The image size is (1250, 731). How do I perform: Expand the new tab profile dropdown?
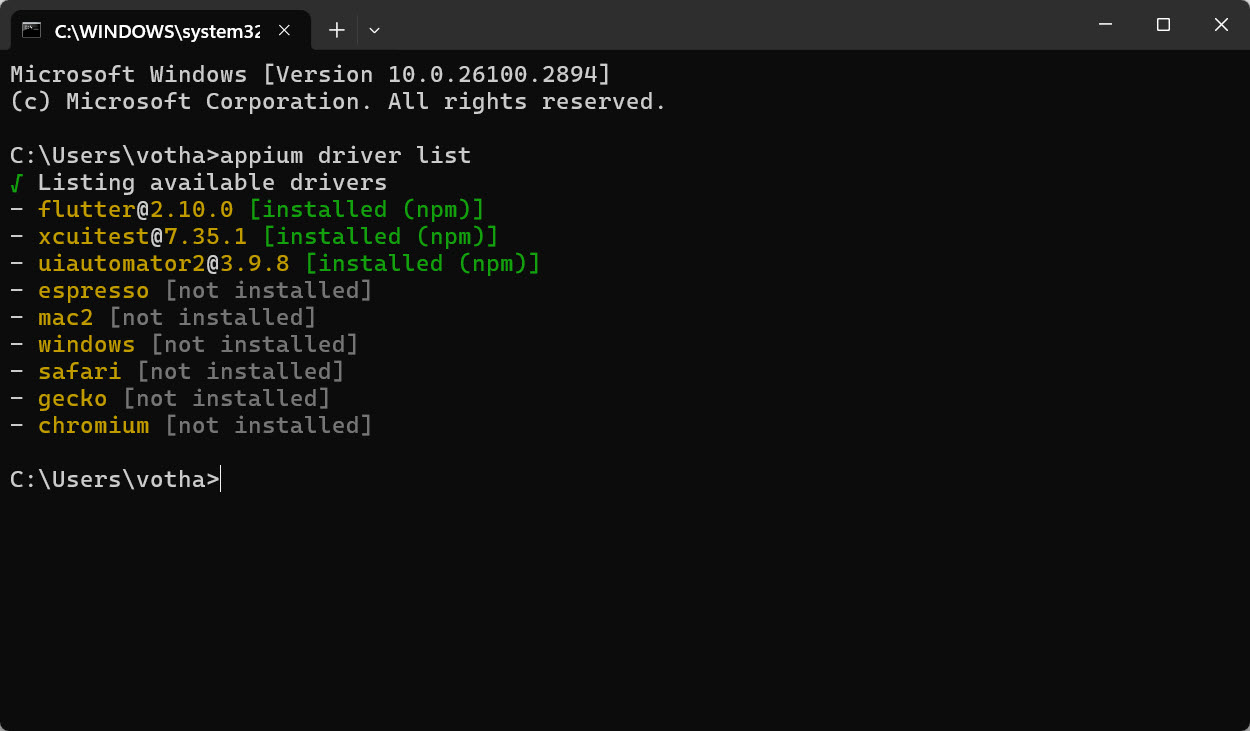tap(374, 30)
